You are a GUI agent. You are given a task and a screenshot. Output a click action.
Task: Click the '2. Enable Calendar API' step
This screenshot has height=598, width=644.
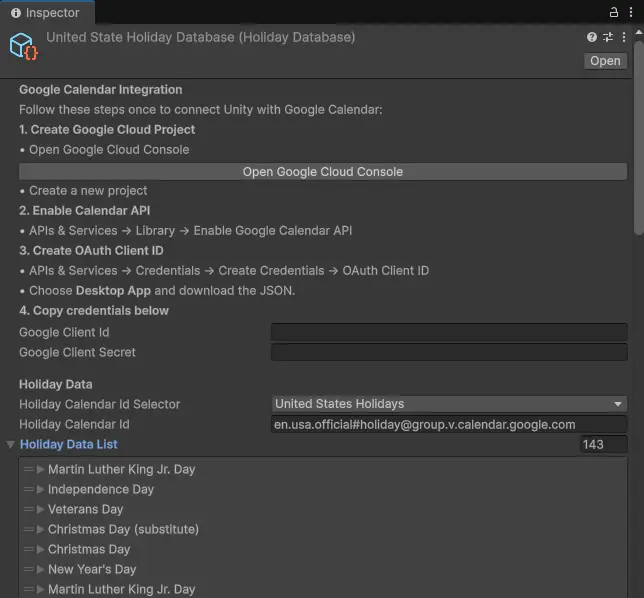click(84, 211)
